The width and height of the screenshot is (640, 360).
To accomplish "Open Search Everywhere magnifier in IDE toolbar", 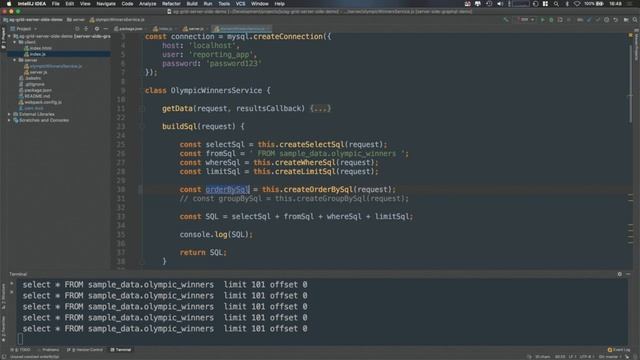I will [635, 20].
